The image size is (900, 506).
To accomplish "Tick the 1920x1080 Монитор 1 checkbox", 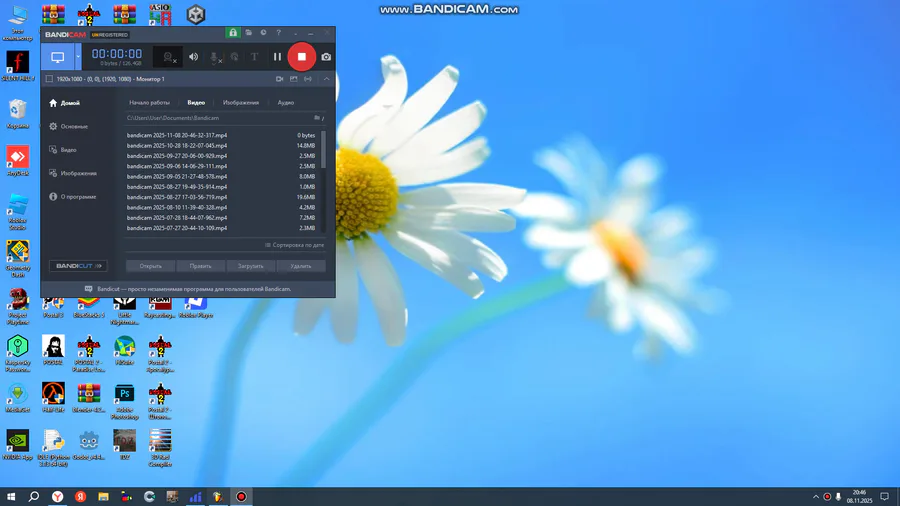I will point(49,79).
